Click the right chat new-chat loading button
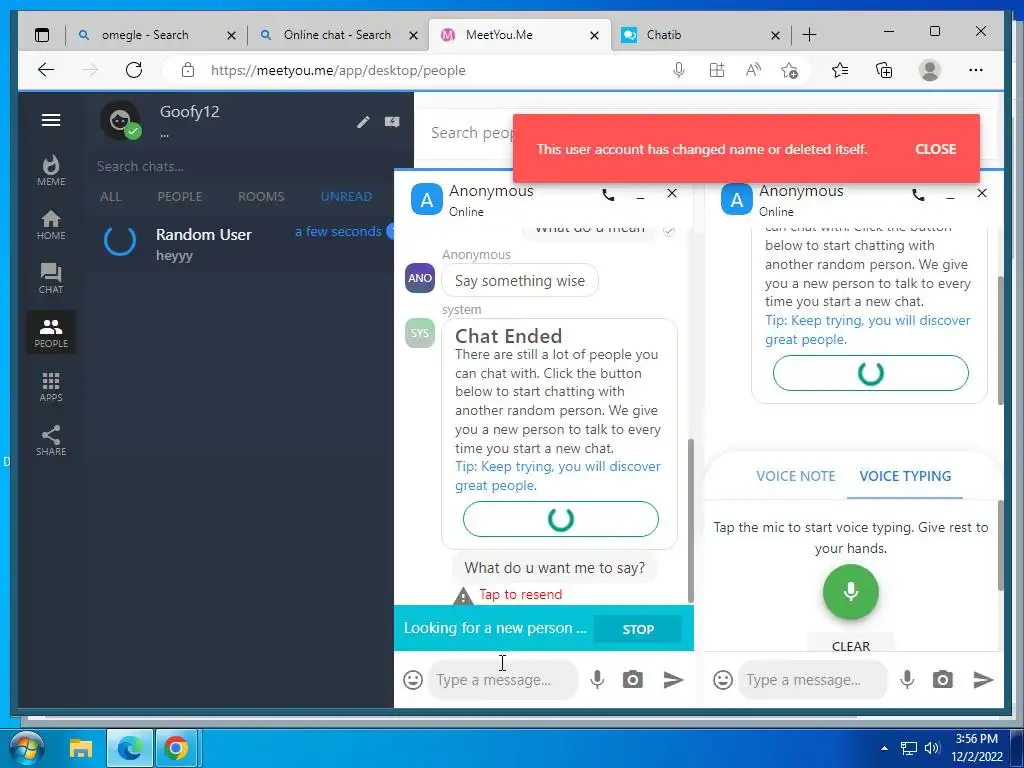Screen dimensions: 1024x768 coord(871,373)
